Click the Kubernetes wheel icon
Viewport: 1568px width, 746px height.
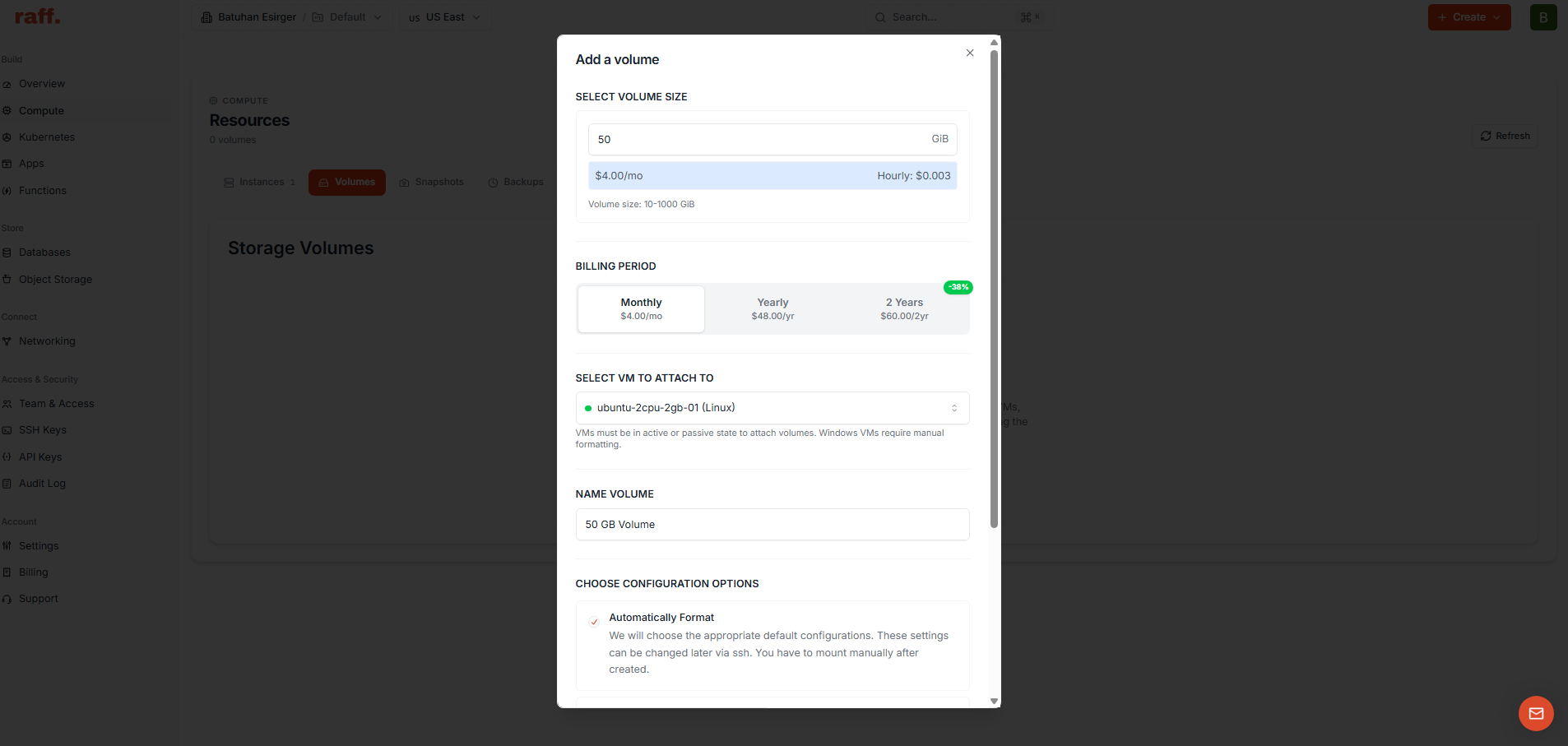7,137
